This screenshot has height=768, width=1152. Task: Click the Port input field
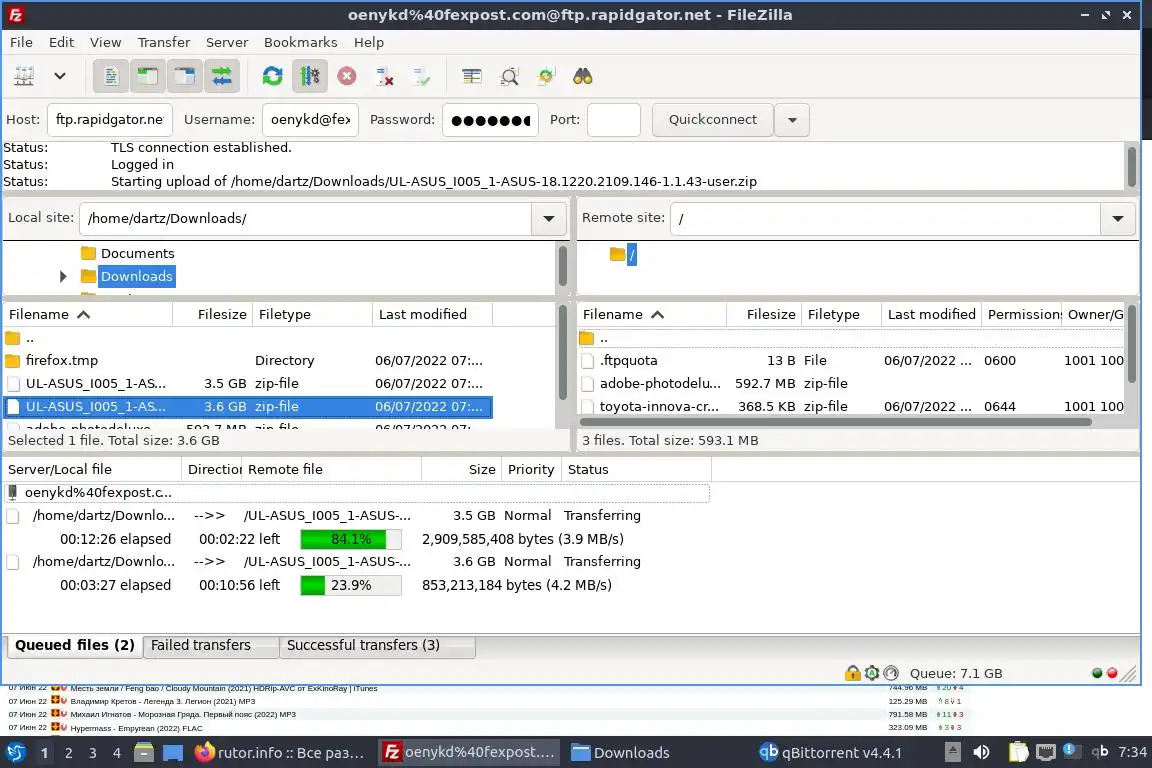pos(613,120)
